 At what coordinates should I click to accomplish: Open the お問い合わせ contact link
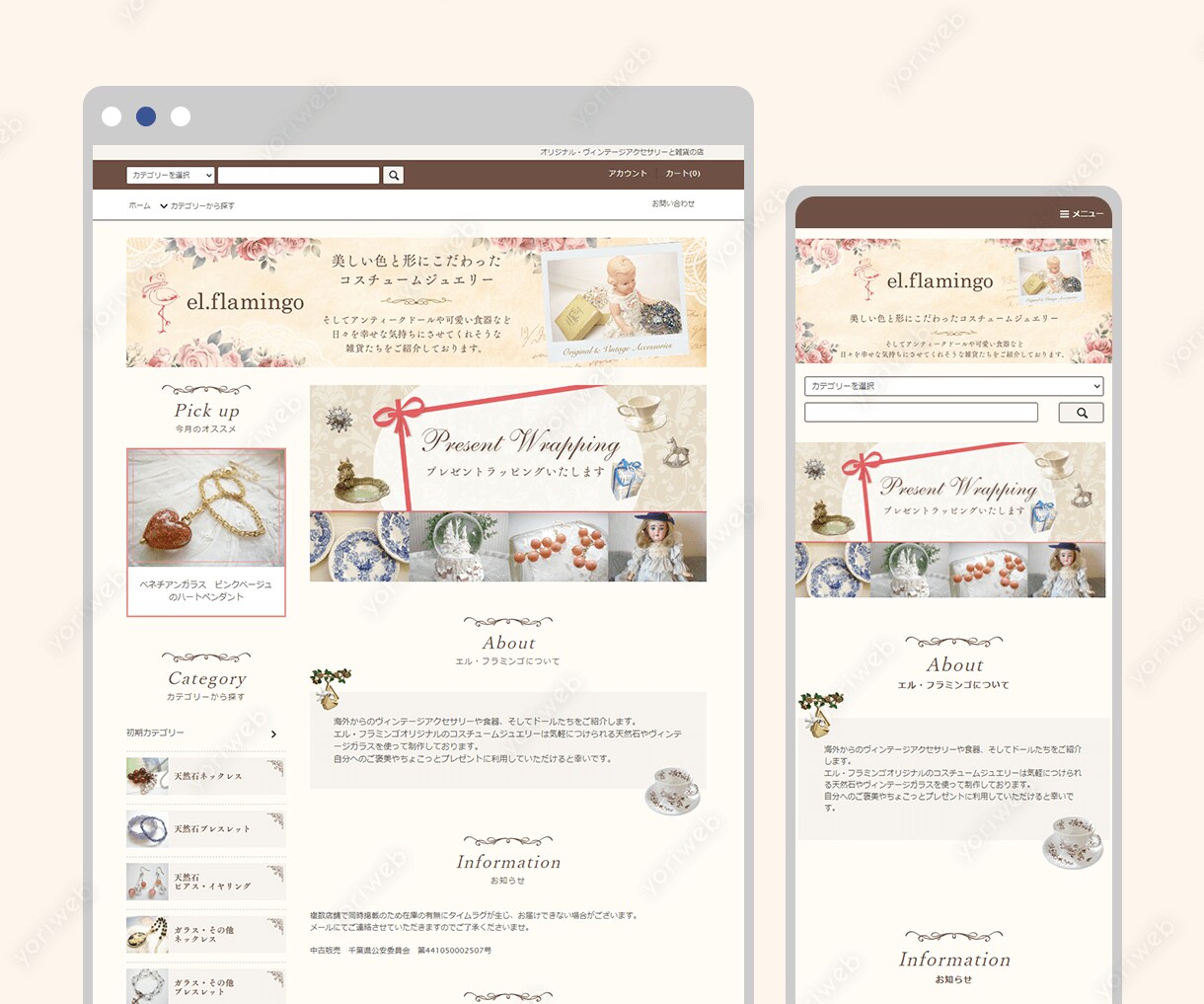click(x=673, y=203)
